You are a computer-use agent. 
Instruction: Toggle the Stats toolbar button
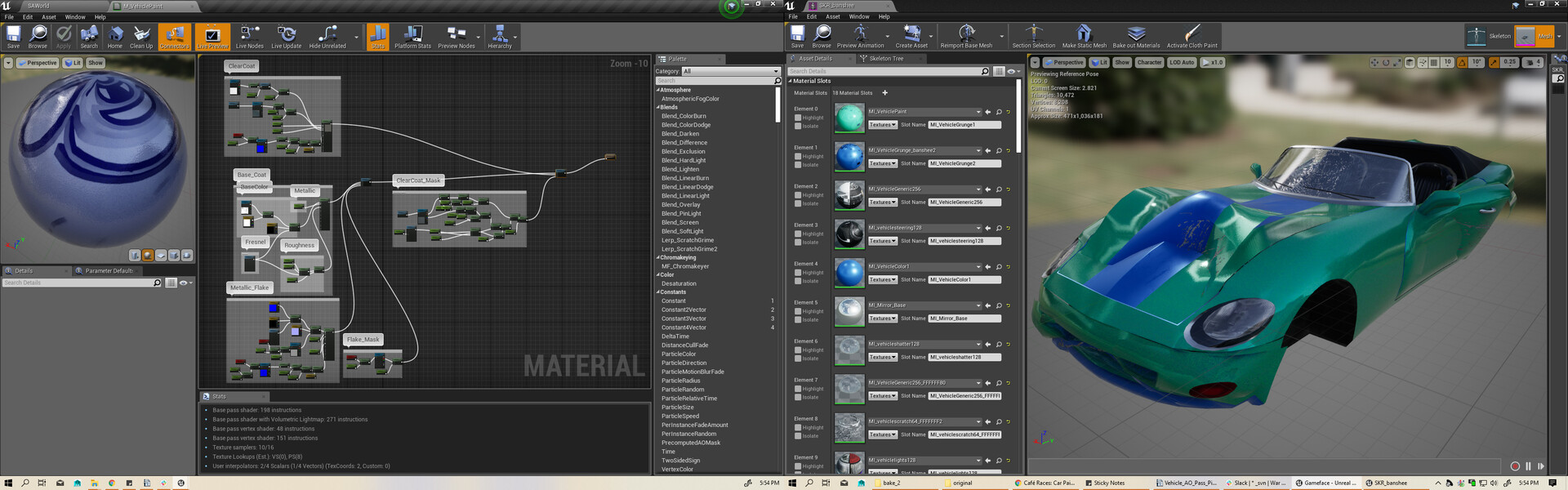[378, 37]
